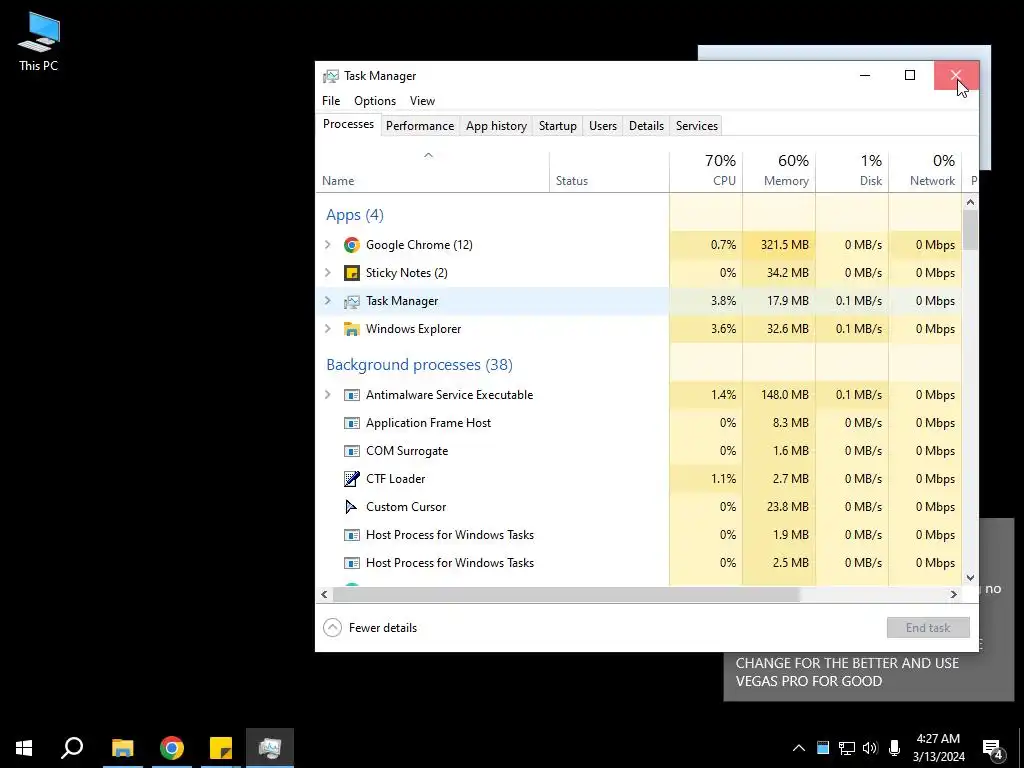Screen dimensions: 1024x768
Task: Click the CTF Loader pen icon
Action: coord(351,479)
